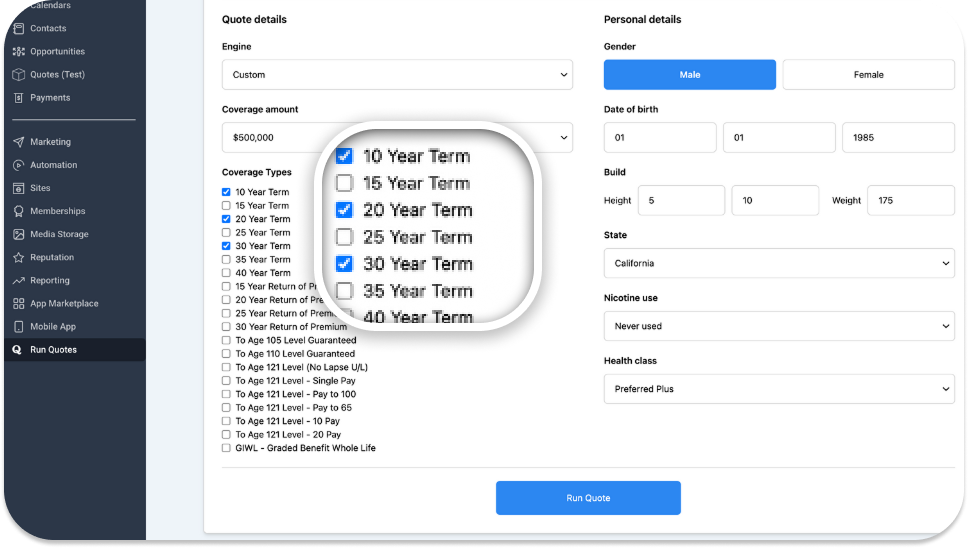Click the Marketing paper-plane icon
The width and height of the screenshot is (968, 548).
[19, 142]
